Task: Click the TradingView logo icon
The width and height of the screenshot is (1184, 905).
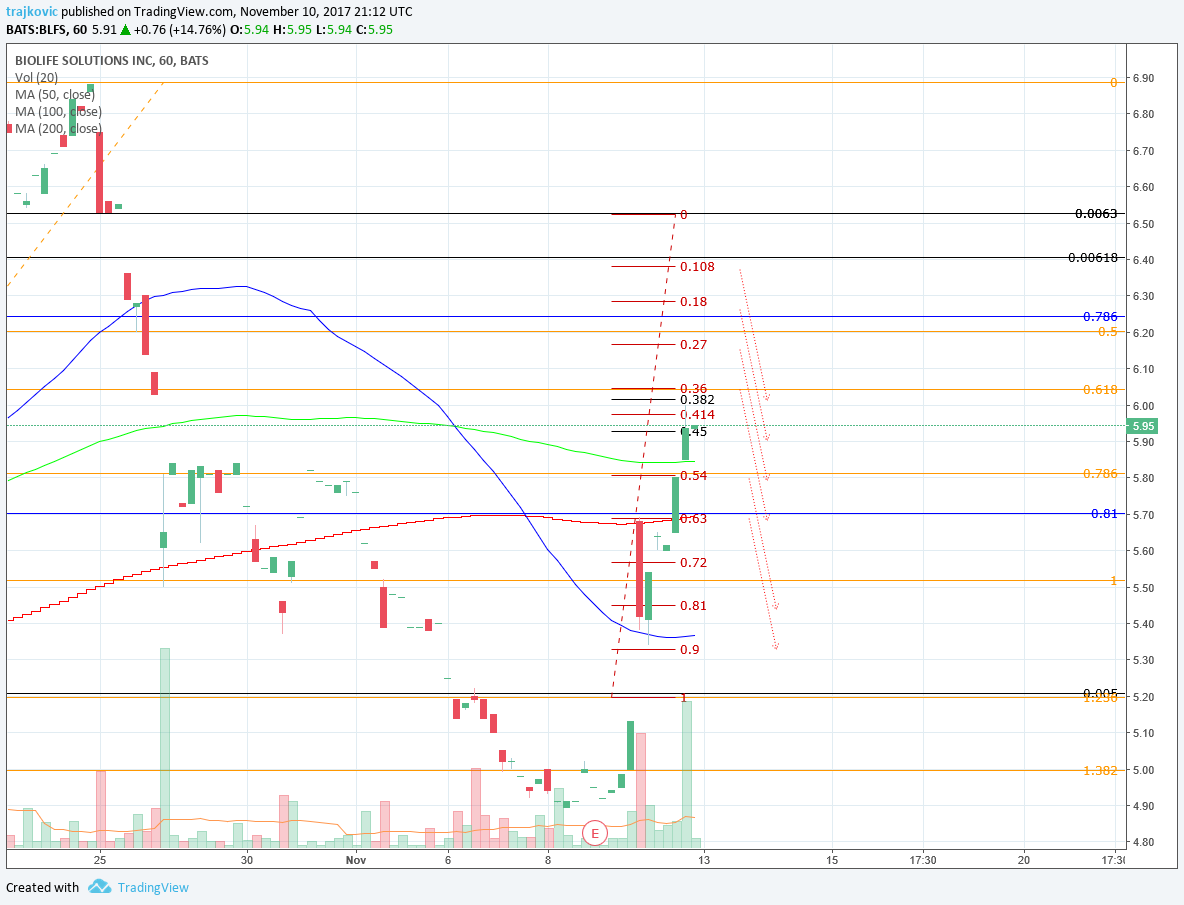Action: pos(99,887)
